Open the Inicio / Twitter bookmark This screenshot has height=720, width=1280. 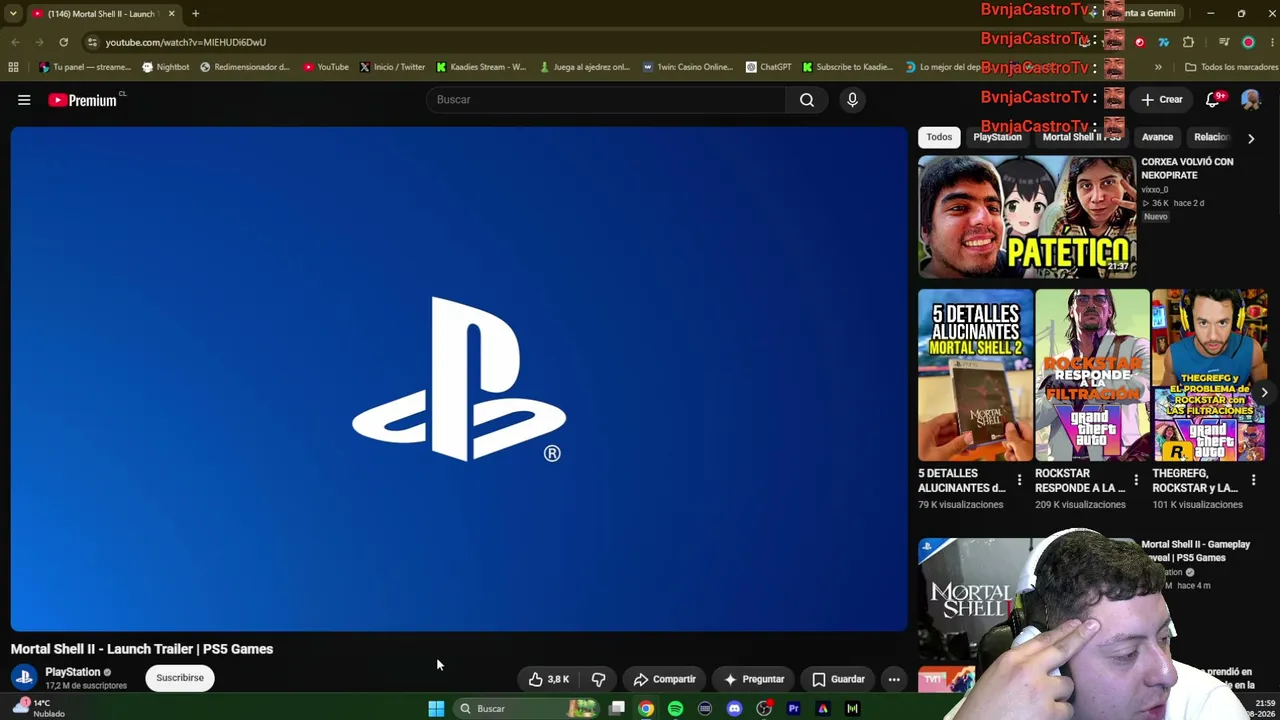click(392, 67)
